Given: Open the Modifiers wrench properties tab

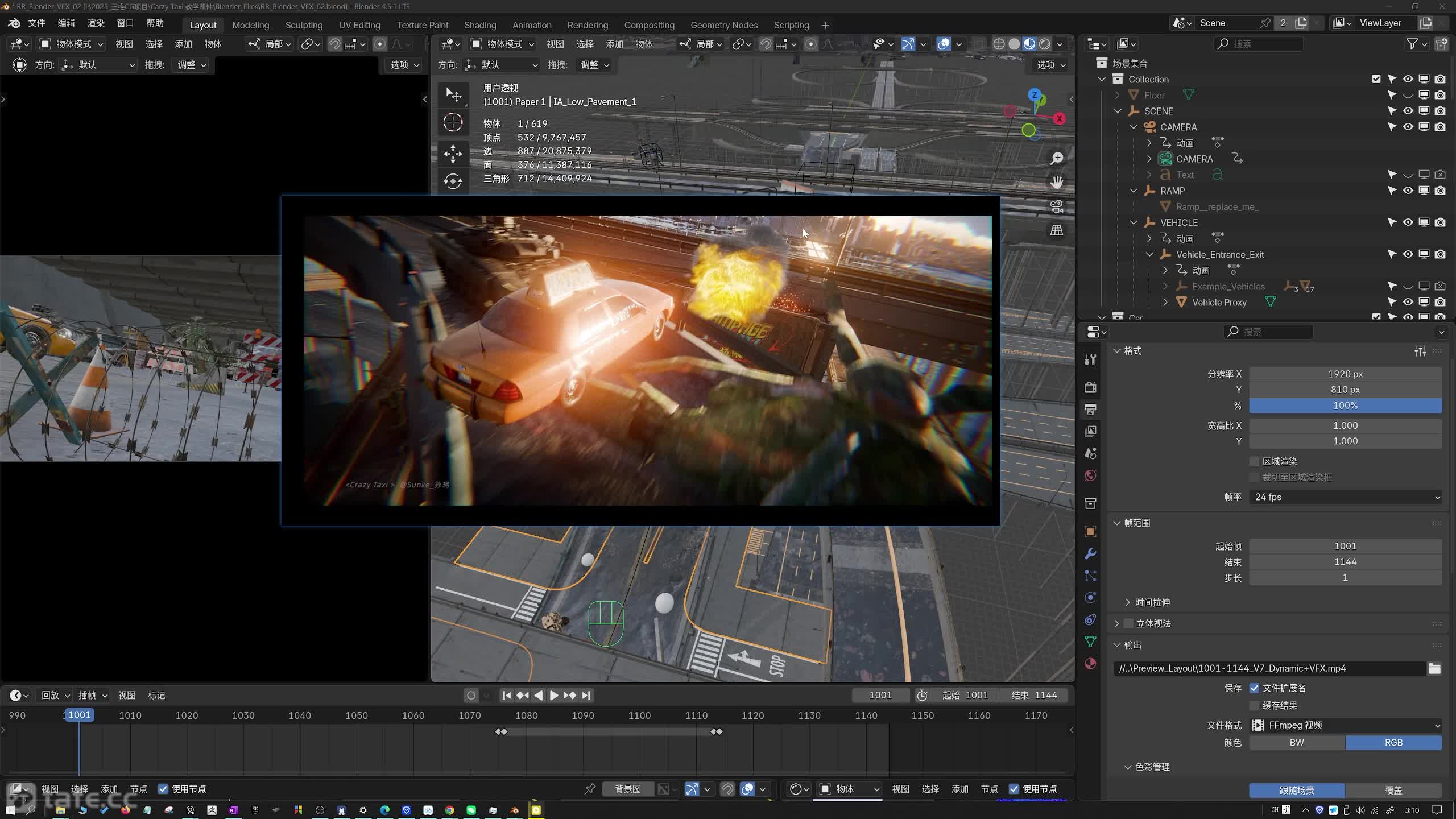Looking at the screenshot, I should [x=1090, y=553].
